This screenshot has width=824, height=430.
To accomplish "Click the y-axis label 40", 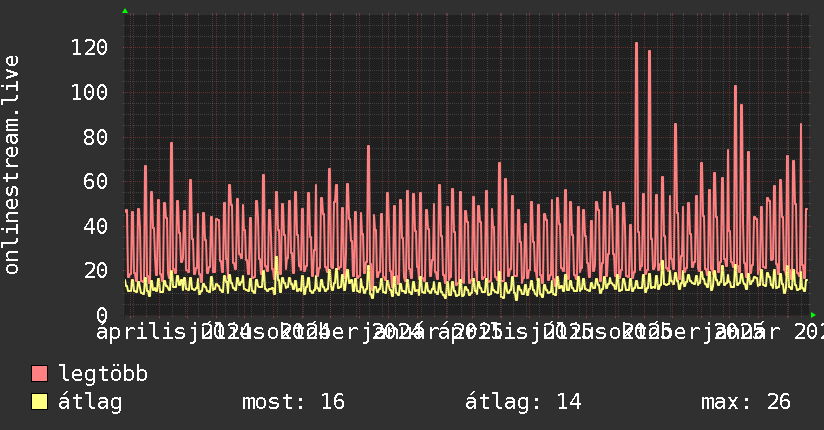I will [x=96, y=227].
